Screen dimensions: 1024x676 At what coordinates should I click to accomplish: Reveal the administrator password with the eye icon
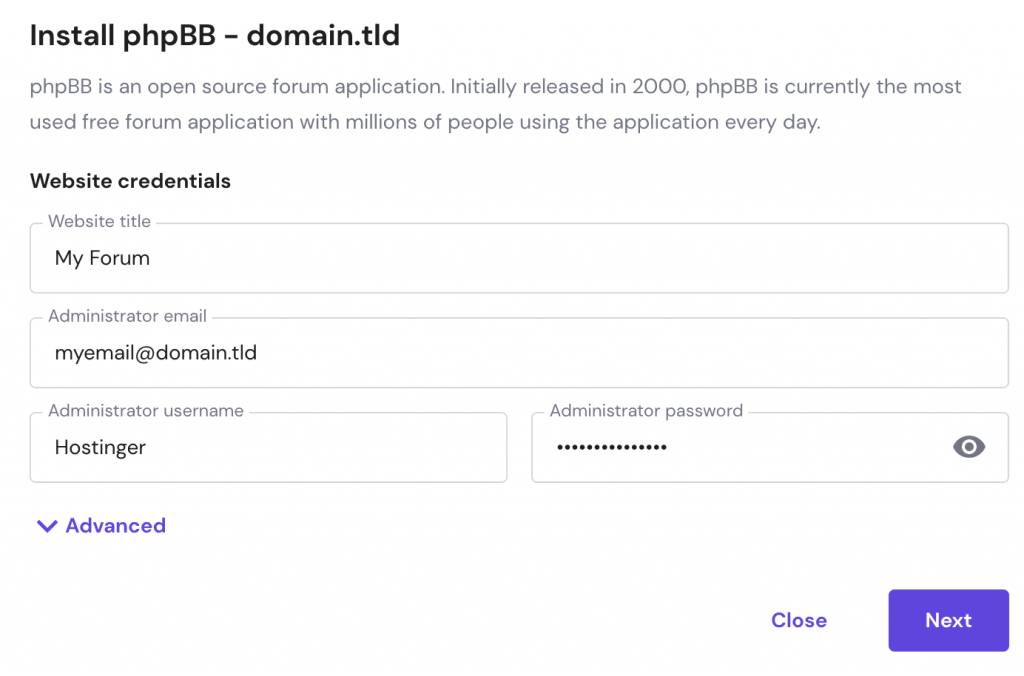tap(968, 447)
